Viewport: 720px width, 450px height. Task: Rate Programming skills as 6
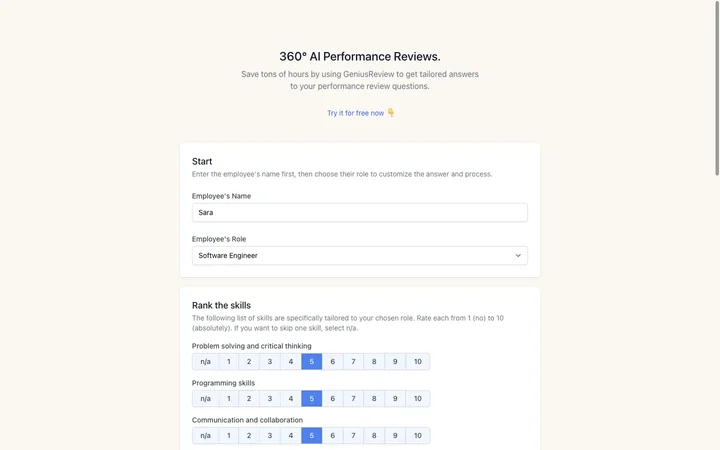pos(332,399)
